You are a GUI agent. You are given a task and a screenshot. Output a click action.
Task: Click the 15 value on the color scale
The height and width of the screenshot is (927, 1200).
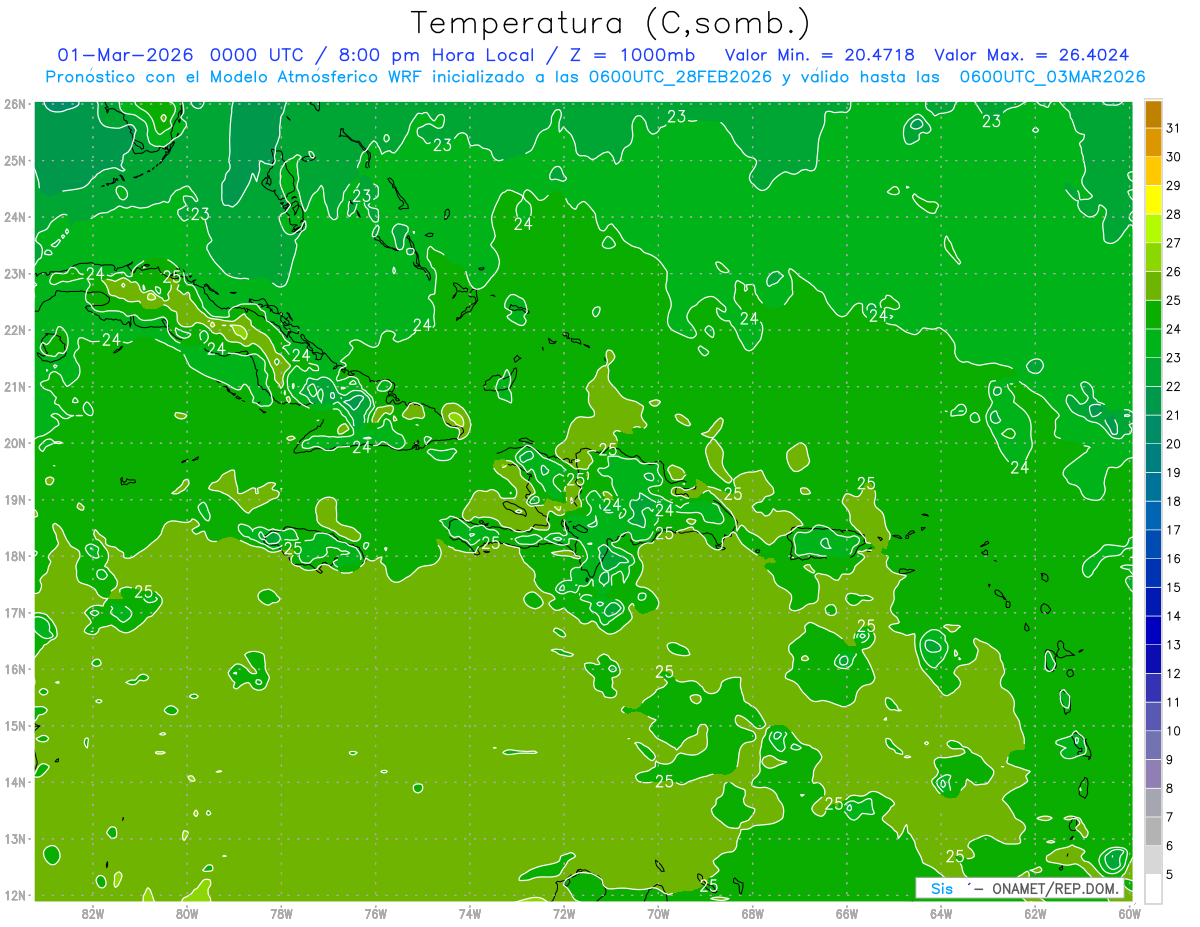pos(1173,587)
